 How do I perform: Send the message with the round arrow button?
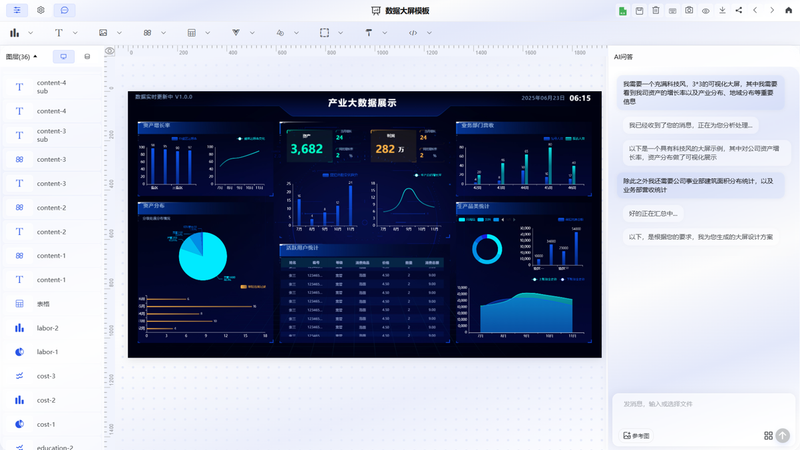point(783,435)
